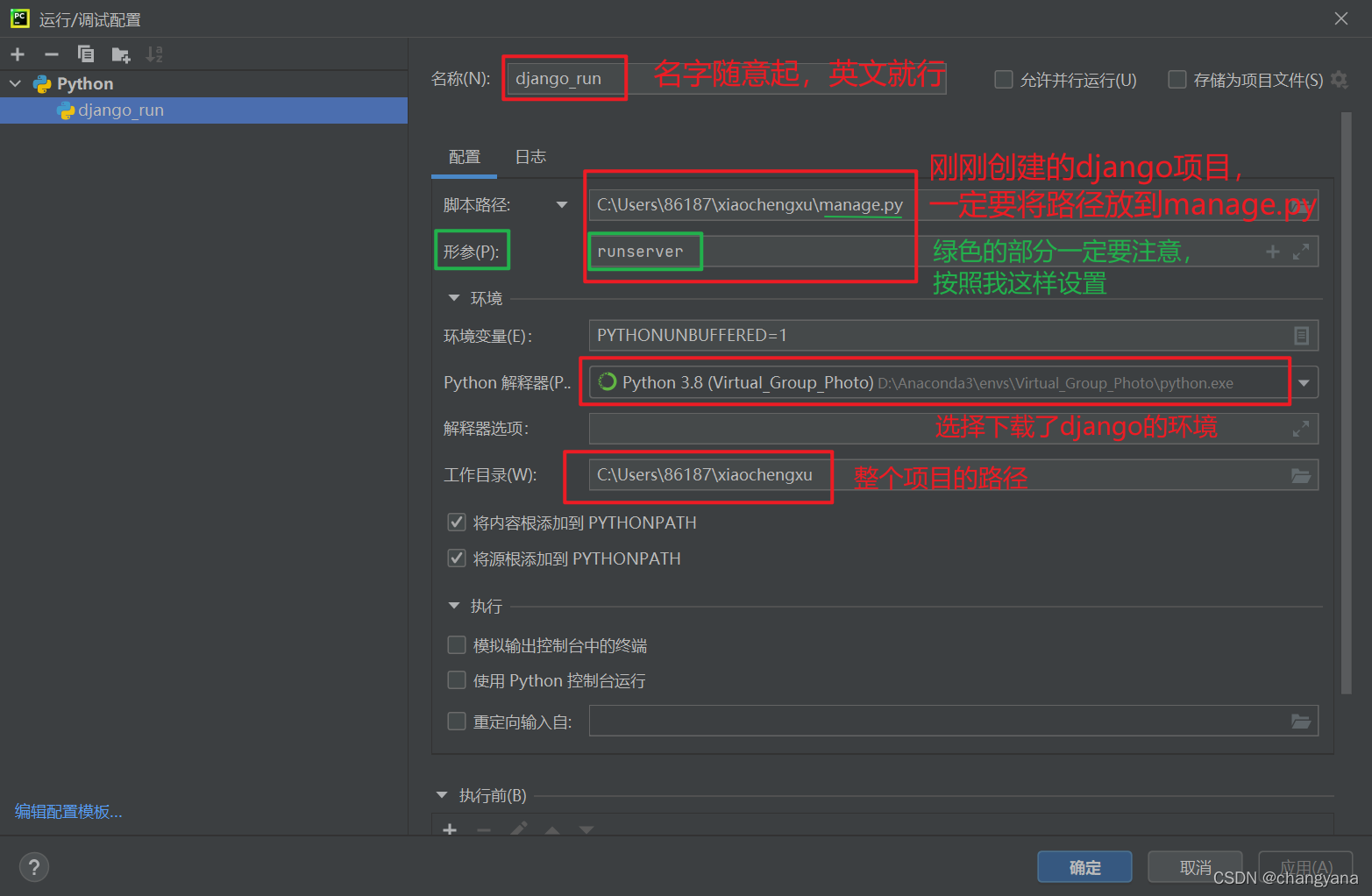
Task: Create a new configuration folder
Action: [121, 54]
